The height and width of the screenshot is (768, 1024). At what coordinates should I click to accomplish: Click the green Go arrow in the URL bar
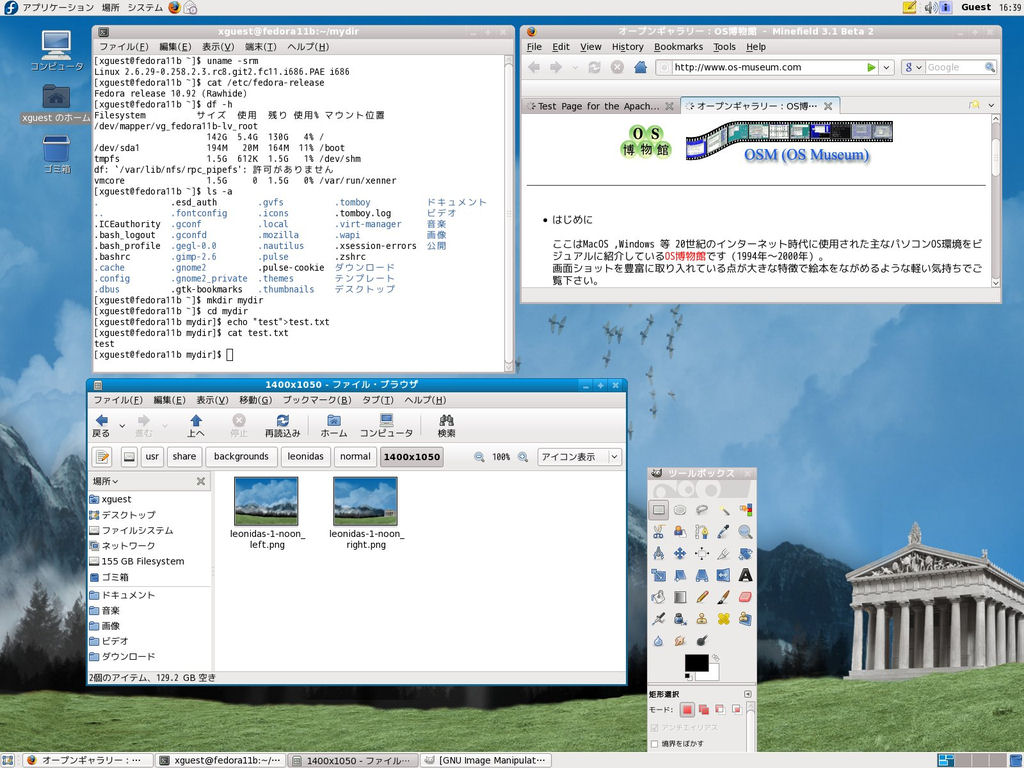tap(871, 67)
